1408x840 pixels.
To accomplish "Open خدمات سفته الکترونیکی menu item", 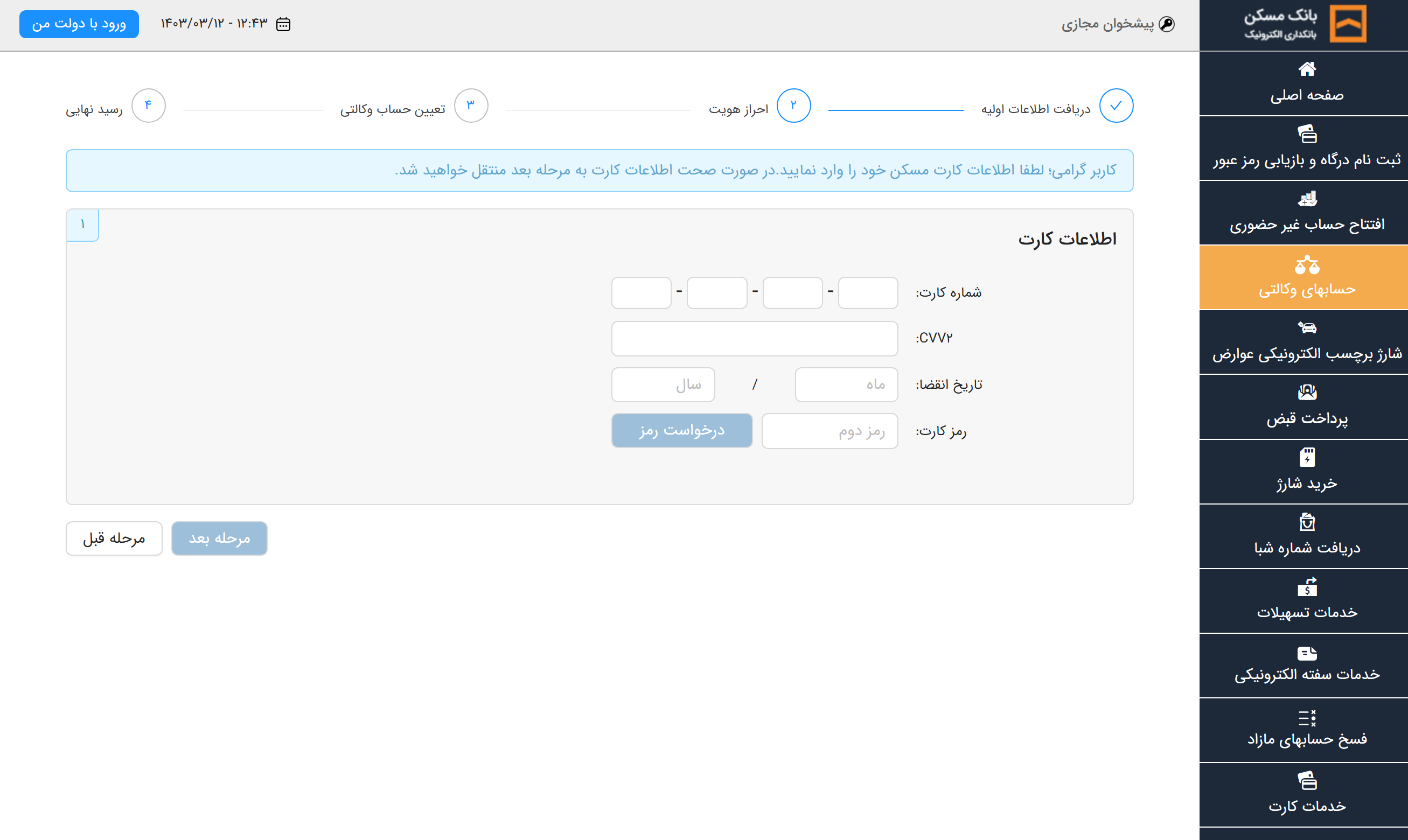I will 1304,665.
